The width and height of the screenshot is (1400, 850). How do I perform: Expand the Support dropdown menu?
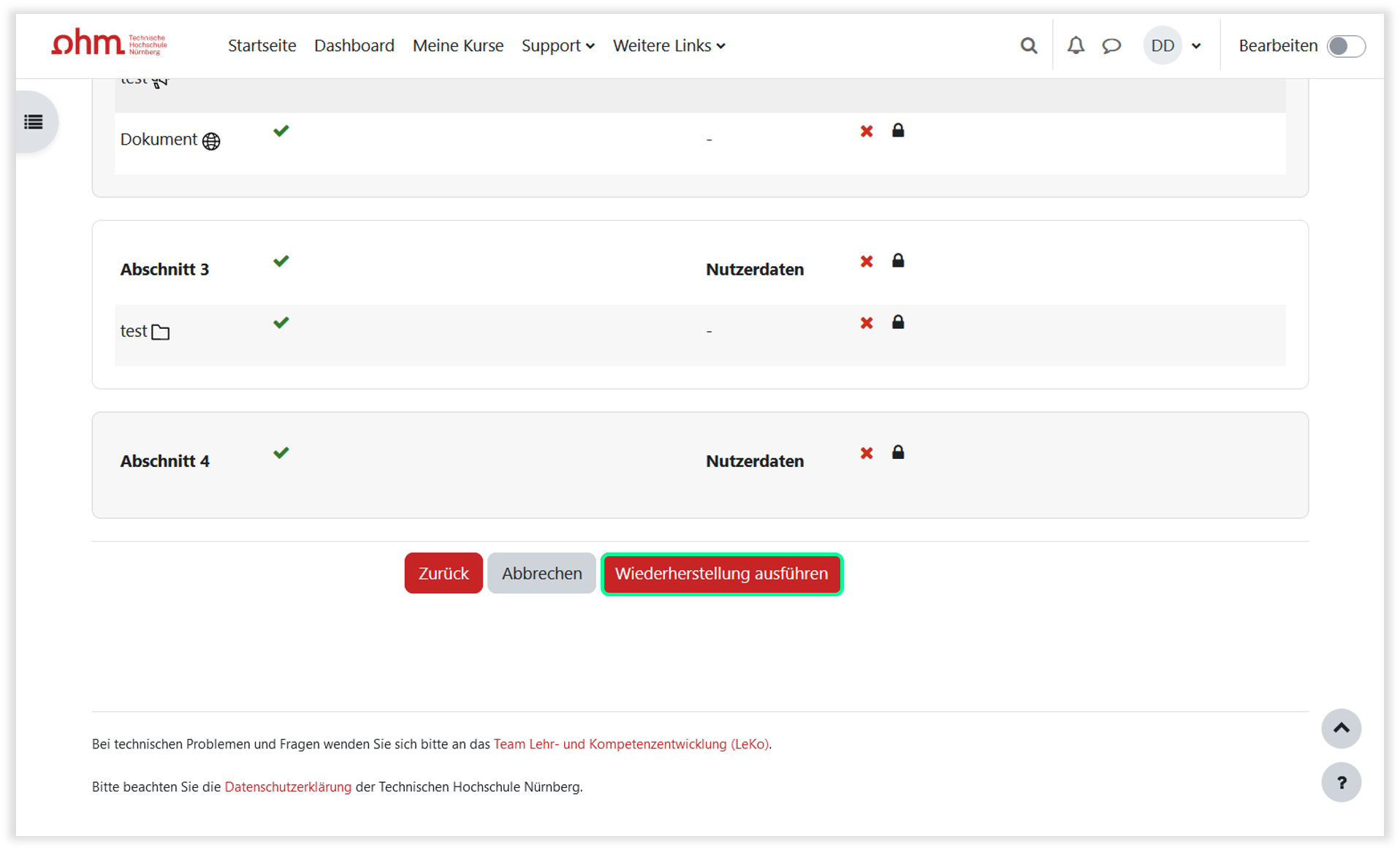point(558,46)
